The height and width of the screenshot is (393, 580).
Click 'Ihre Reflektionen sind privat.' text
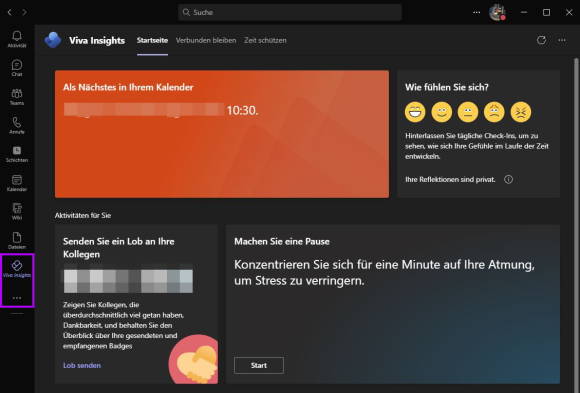click(450, 179)
